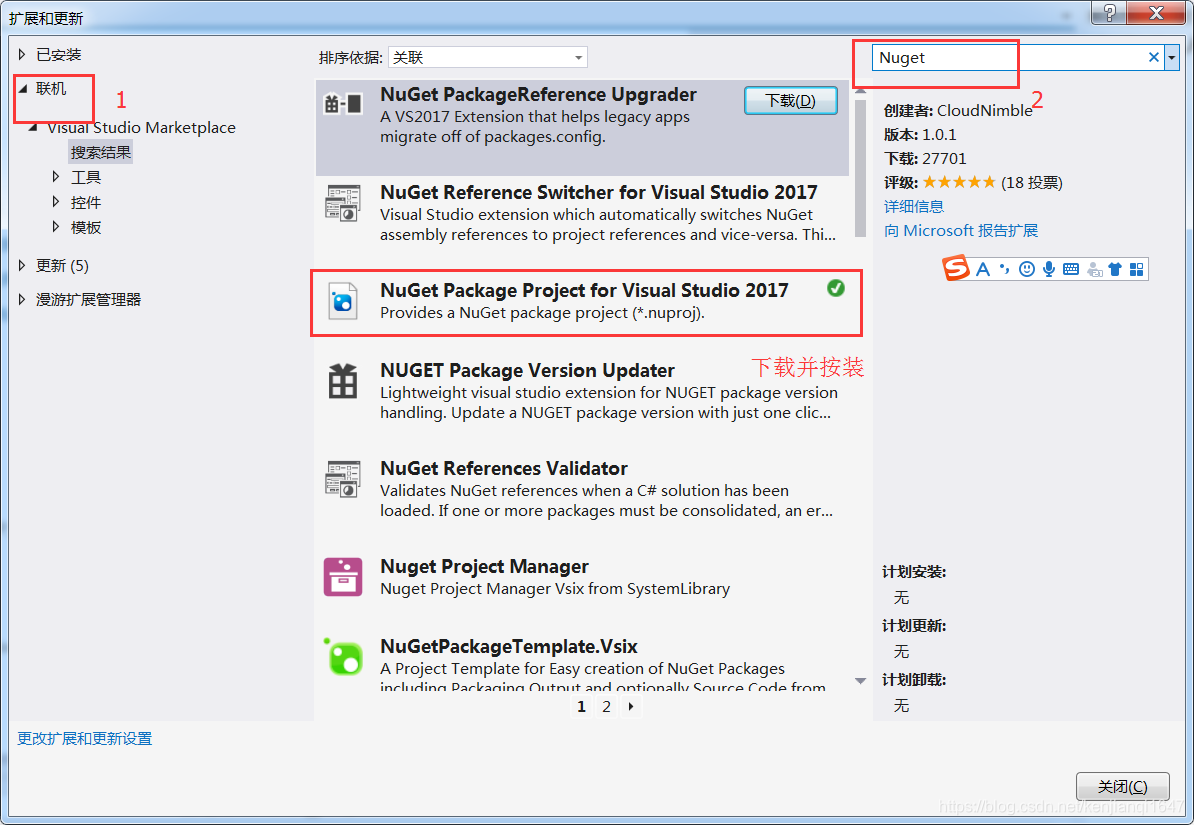This screenshot has width=1194, height=825.
Task: Click the 创建者: CloudNimble text
Action: 958,110
